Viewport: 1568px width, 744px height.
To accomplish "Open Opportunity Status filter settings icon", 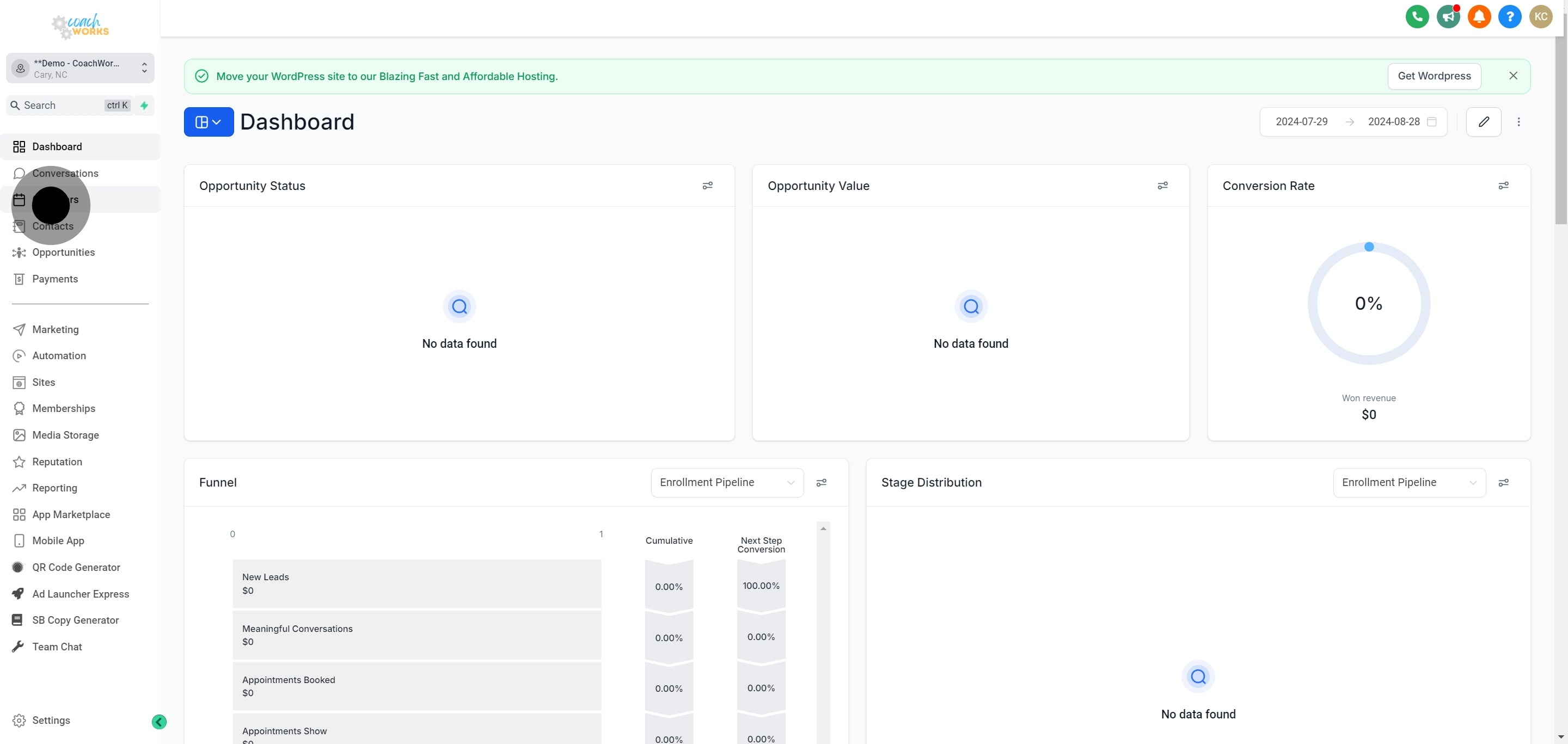I will (x=707, y=186).
